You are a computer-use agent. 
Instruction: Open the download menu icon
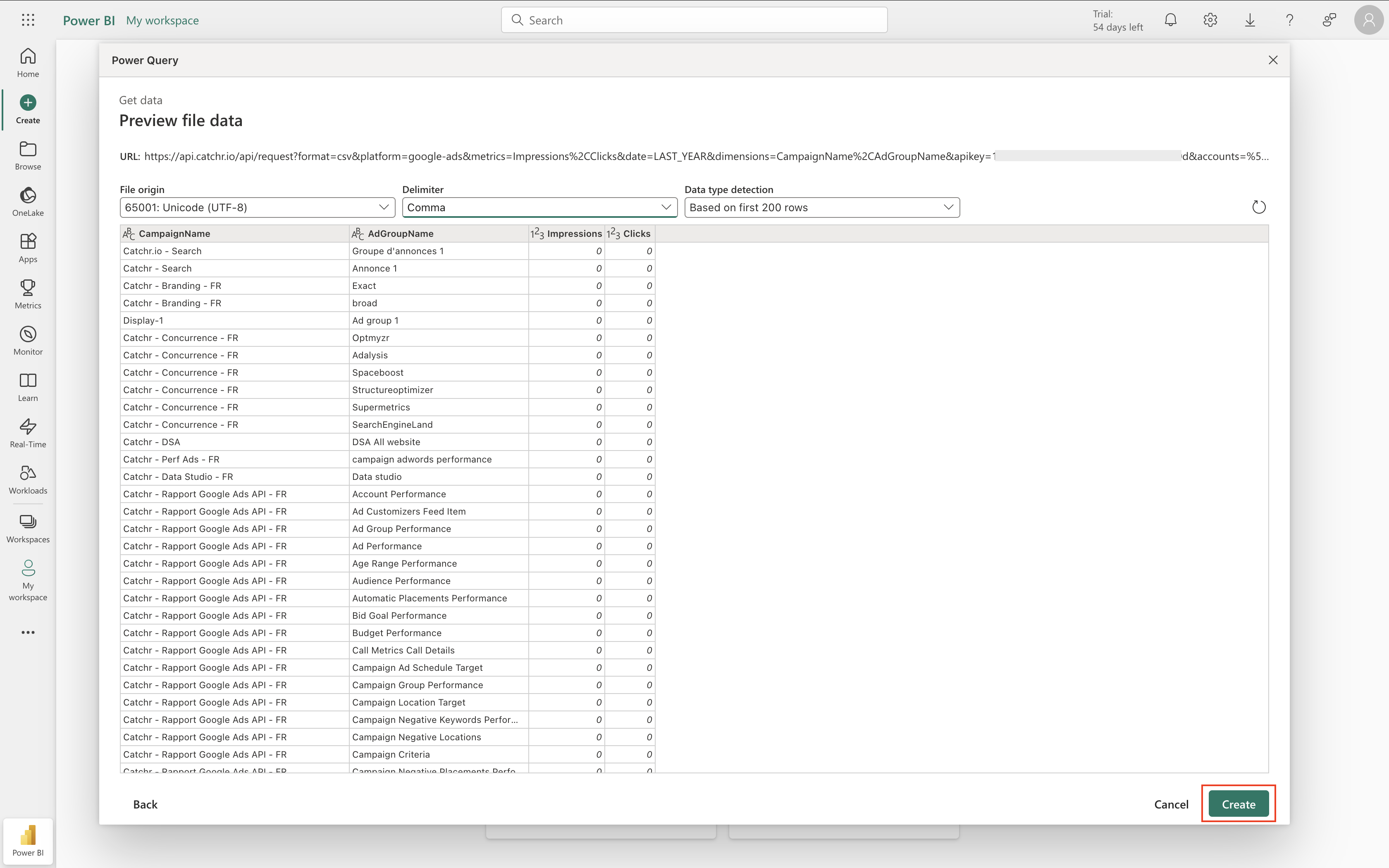[x=1250, y=20]
